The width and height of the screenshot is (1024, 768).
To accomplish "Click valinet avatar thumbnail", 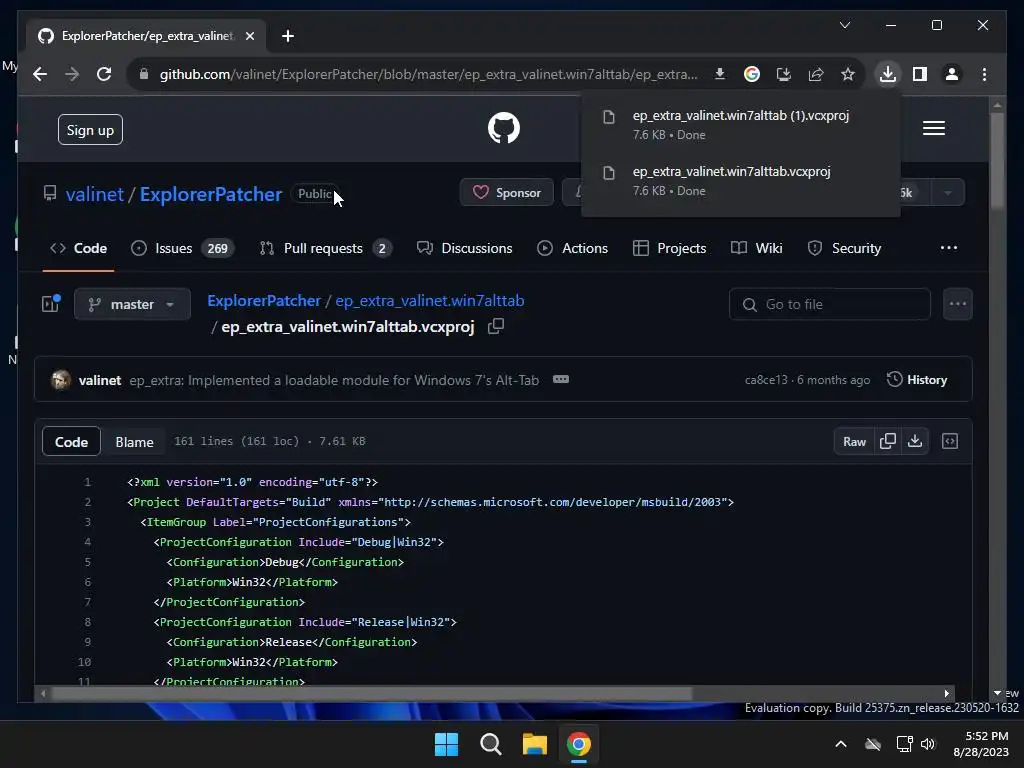I will [x=61, y=379].
